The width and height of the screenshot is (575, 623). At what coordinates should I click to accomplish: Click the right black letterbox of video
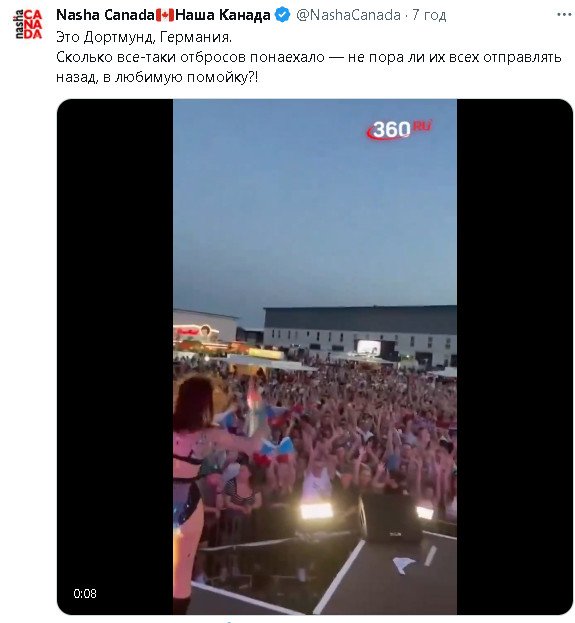tap(515, 356)
